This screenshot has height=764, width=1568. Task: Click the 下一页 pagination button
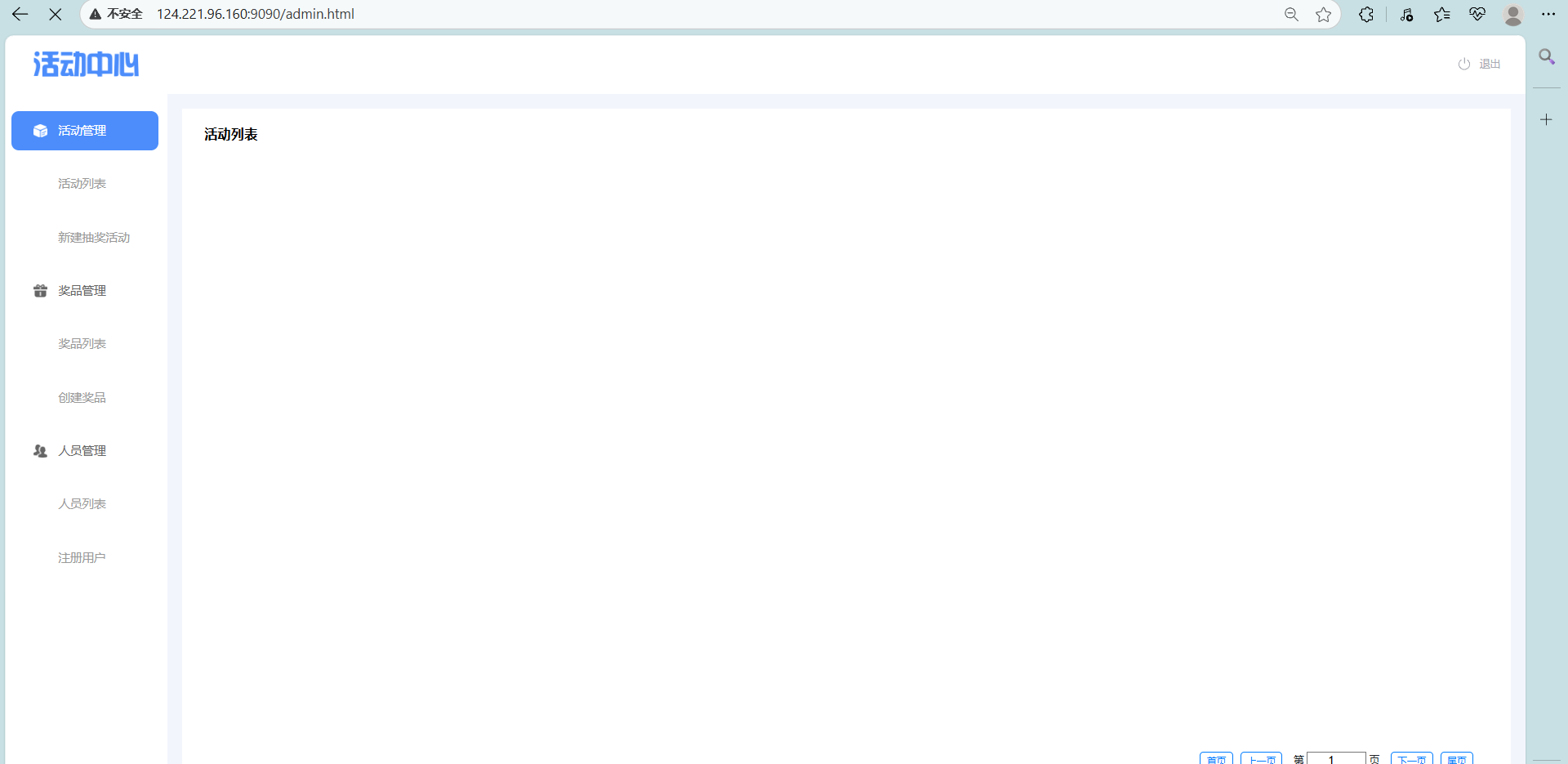[1412, 758]
